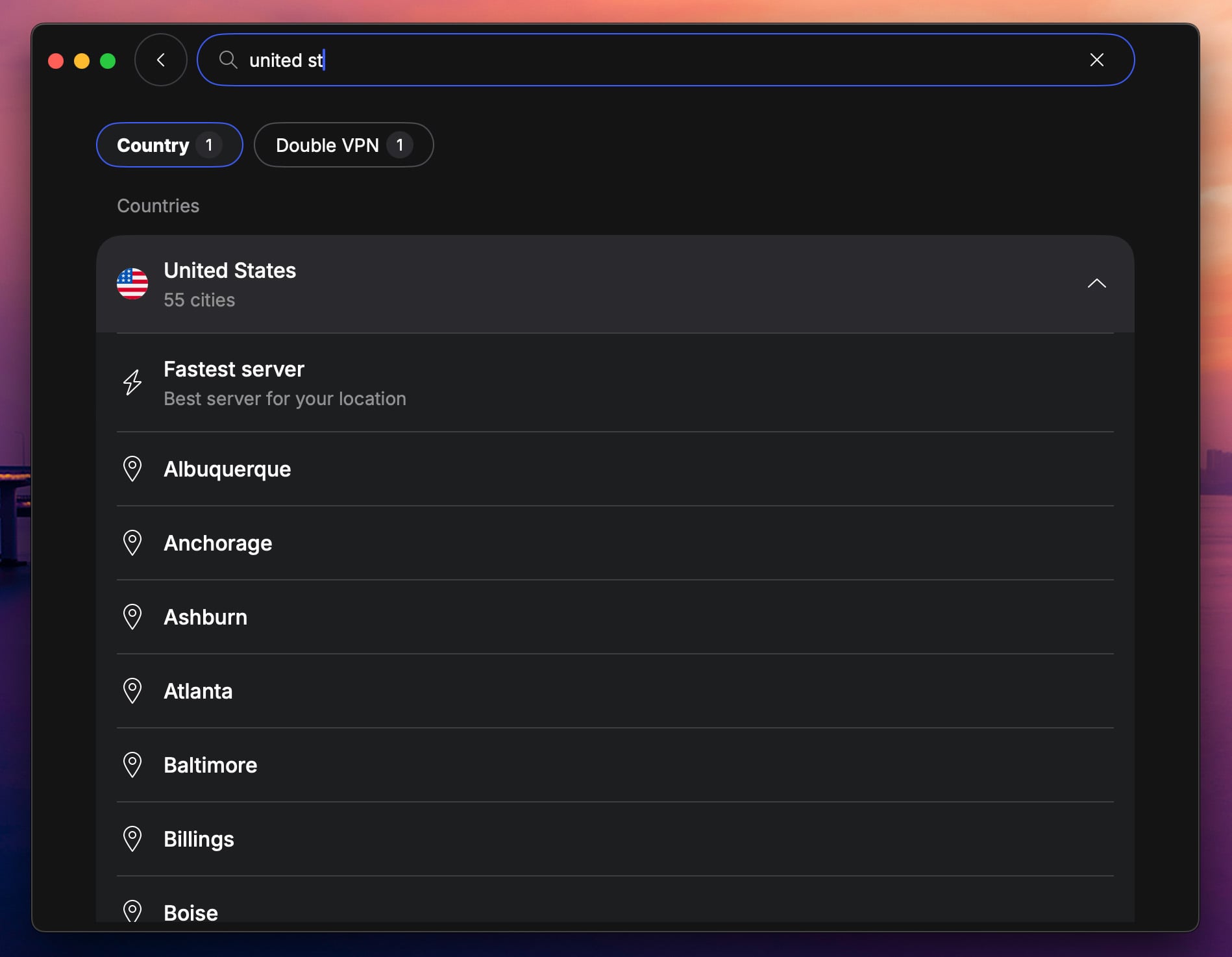Click the '55 cities' subtitle
1232x957 pixels.
pos(199,300)
